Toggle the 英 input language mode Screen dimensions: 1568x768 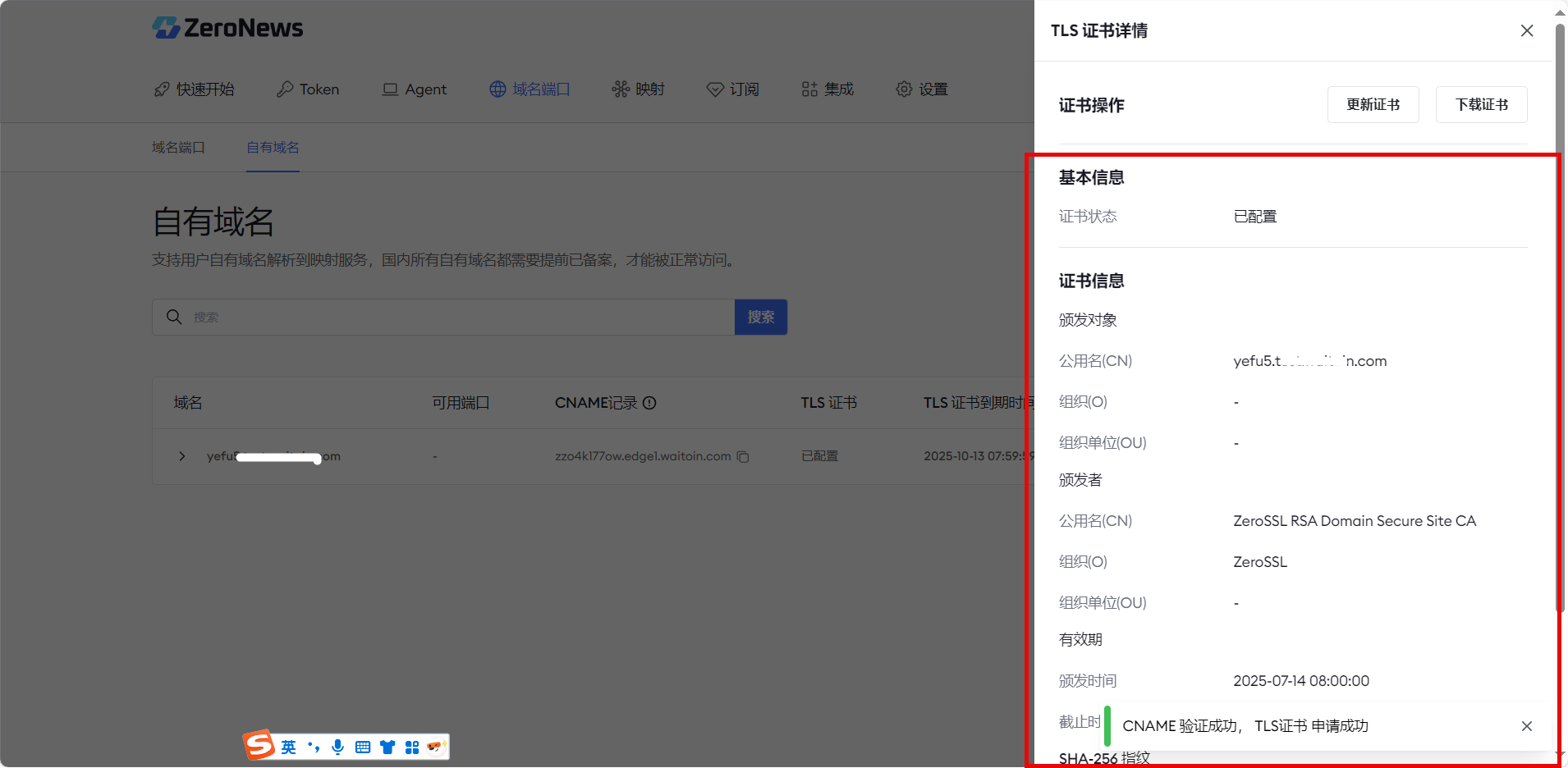288,747
